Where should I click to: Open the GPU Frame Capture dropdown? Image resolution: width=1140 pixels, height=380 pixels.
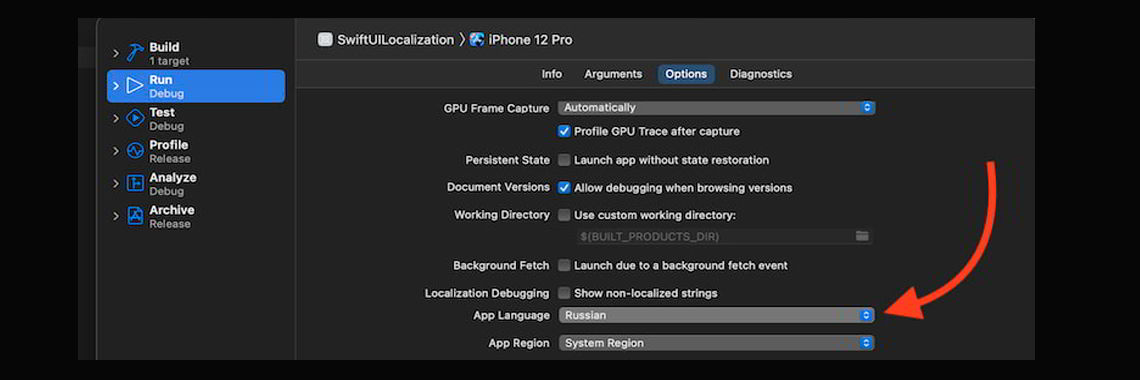click(716, 108)
